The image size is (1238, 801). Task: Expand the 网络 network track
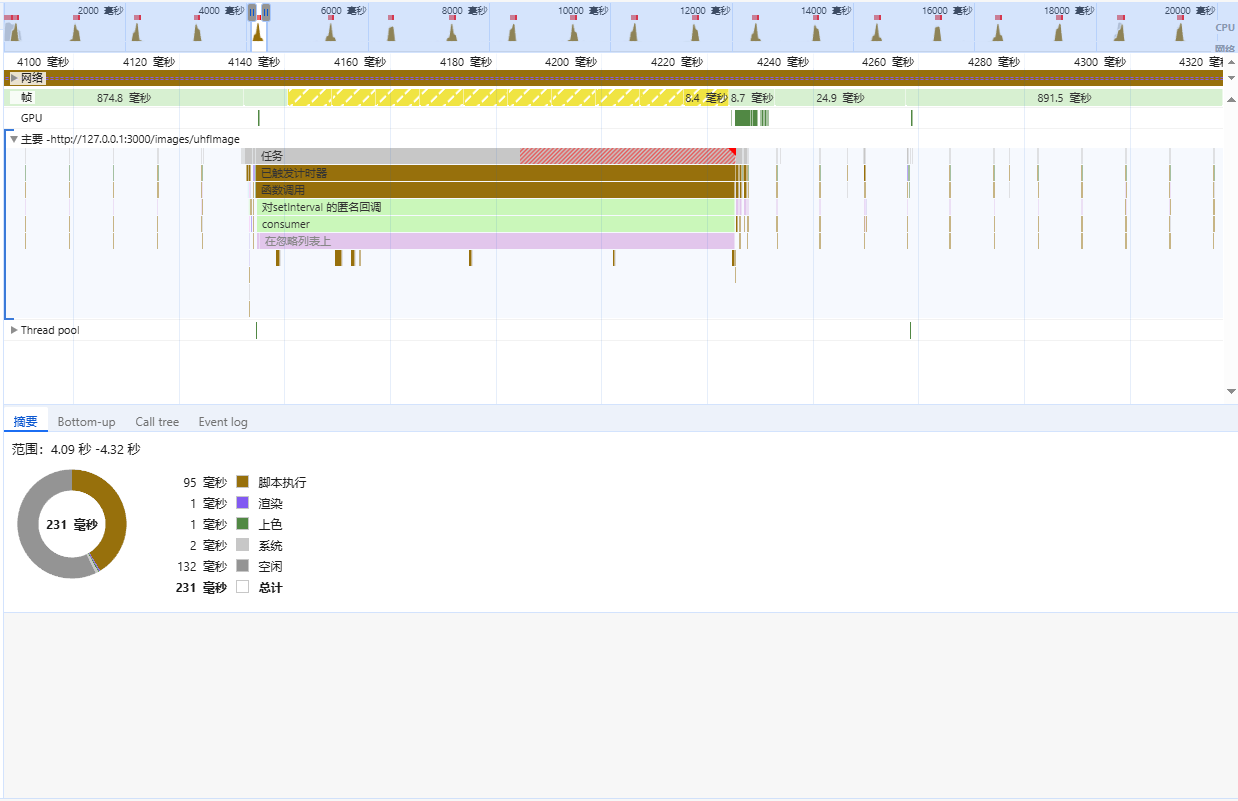point(14,78)
